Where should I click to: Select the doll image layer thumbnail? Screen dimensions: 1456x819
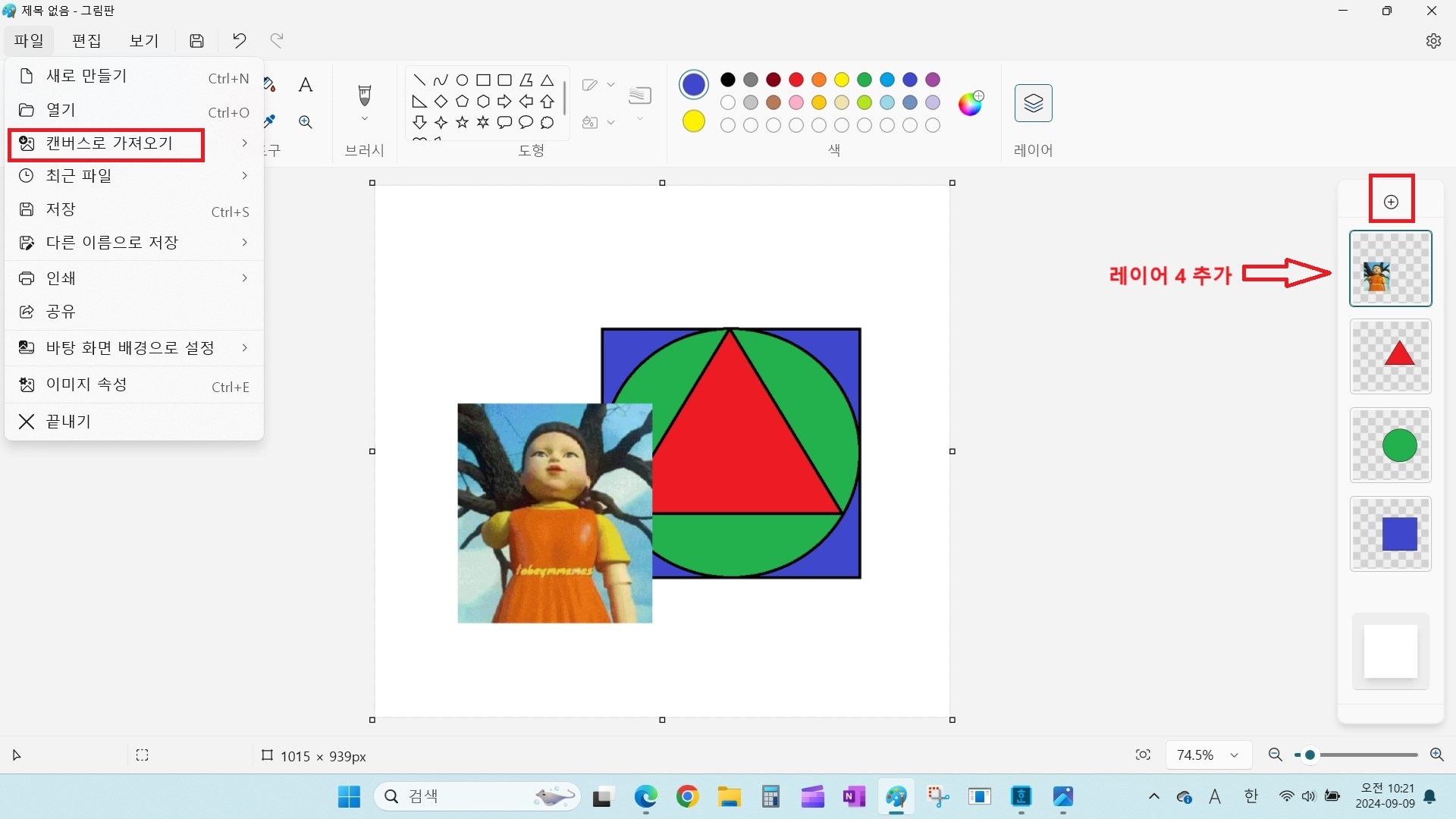(x=1391, y=268)
